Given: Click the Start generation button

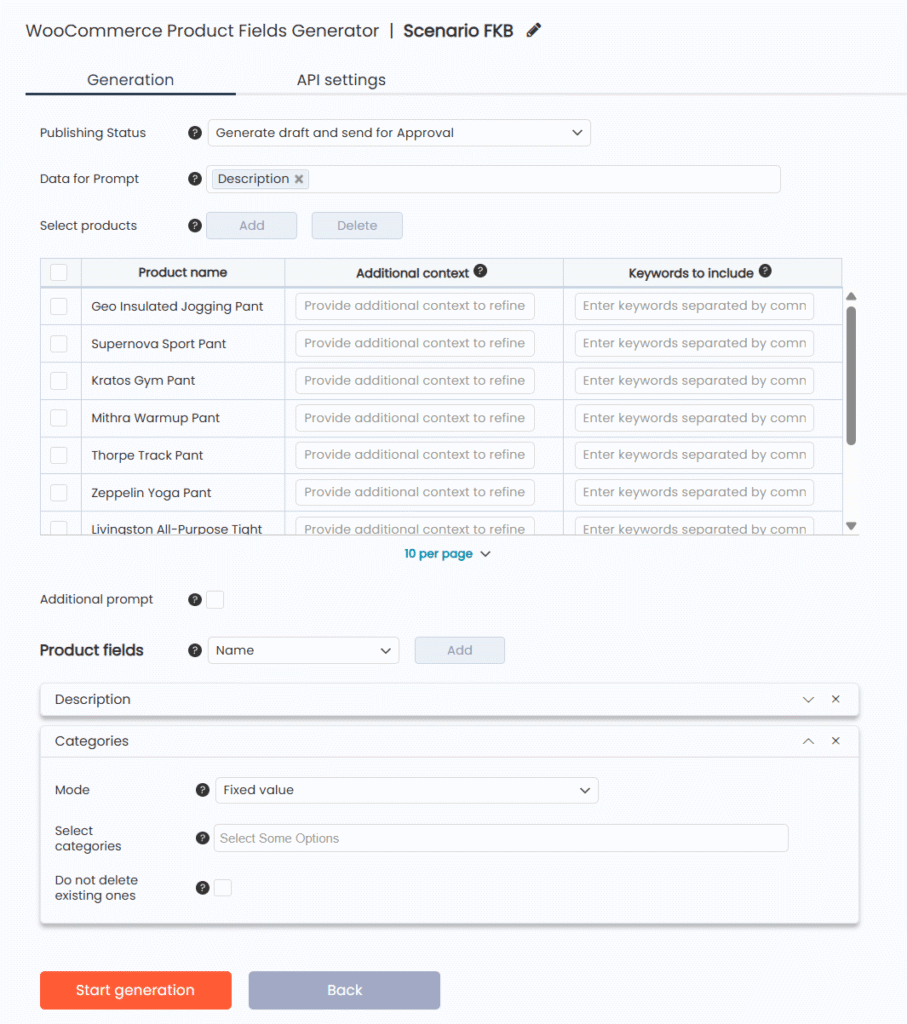Looking at the screenshot, I should [x=135, y=990].
